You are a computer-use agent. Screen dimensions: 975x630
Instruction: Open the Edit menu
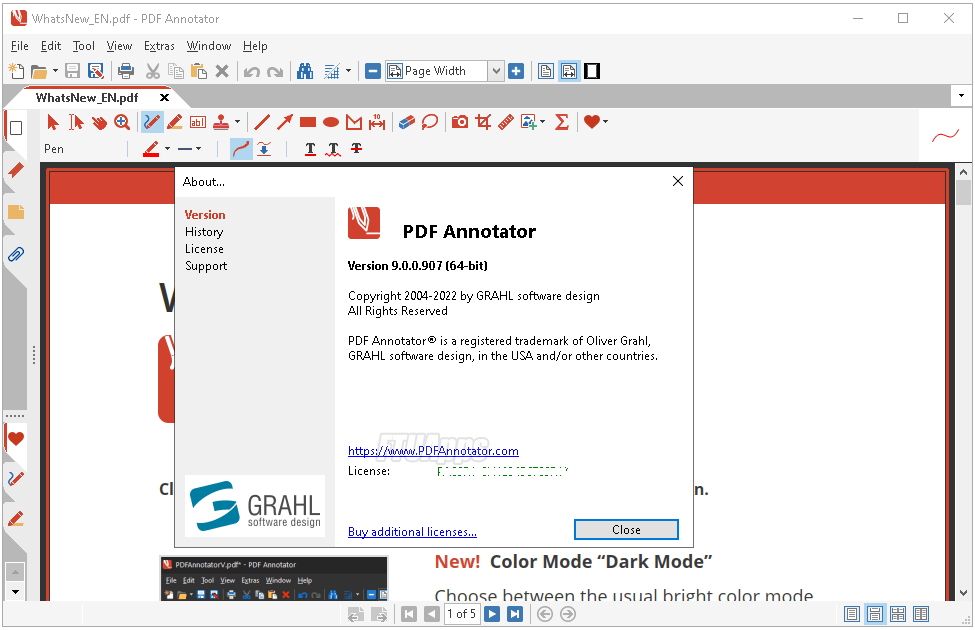click(x=51, y=46)
